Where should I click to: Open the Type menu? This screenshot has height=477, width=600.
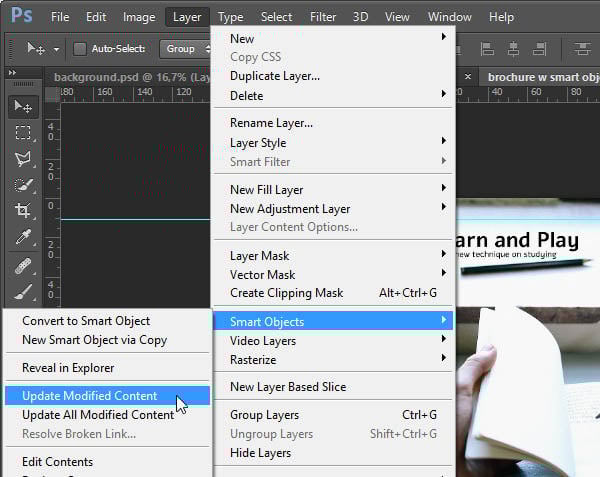231,17
